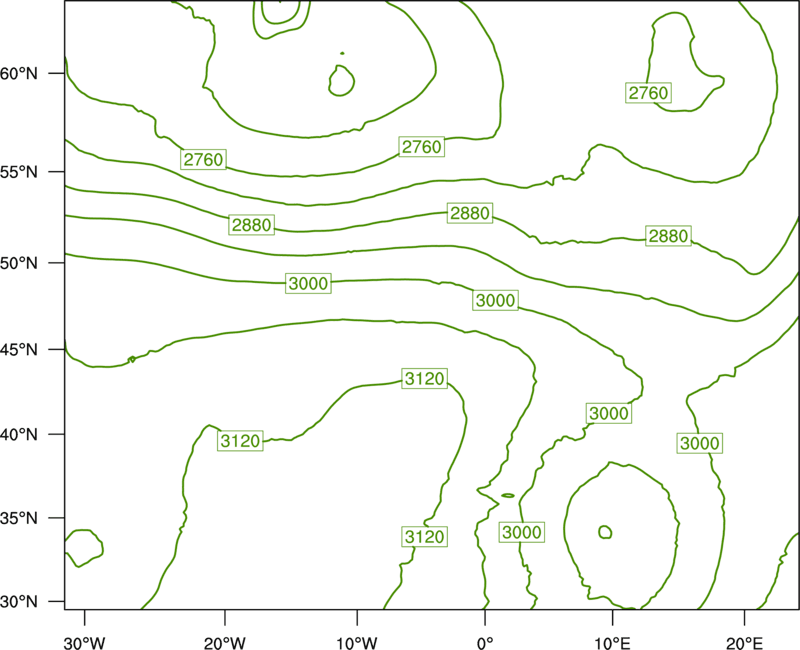800x650 pixels.
Task: Select the 20°E longitude axis label
Action: point(744,643)
